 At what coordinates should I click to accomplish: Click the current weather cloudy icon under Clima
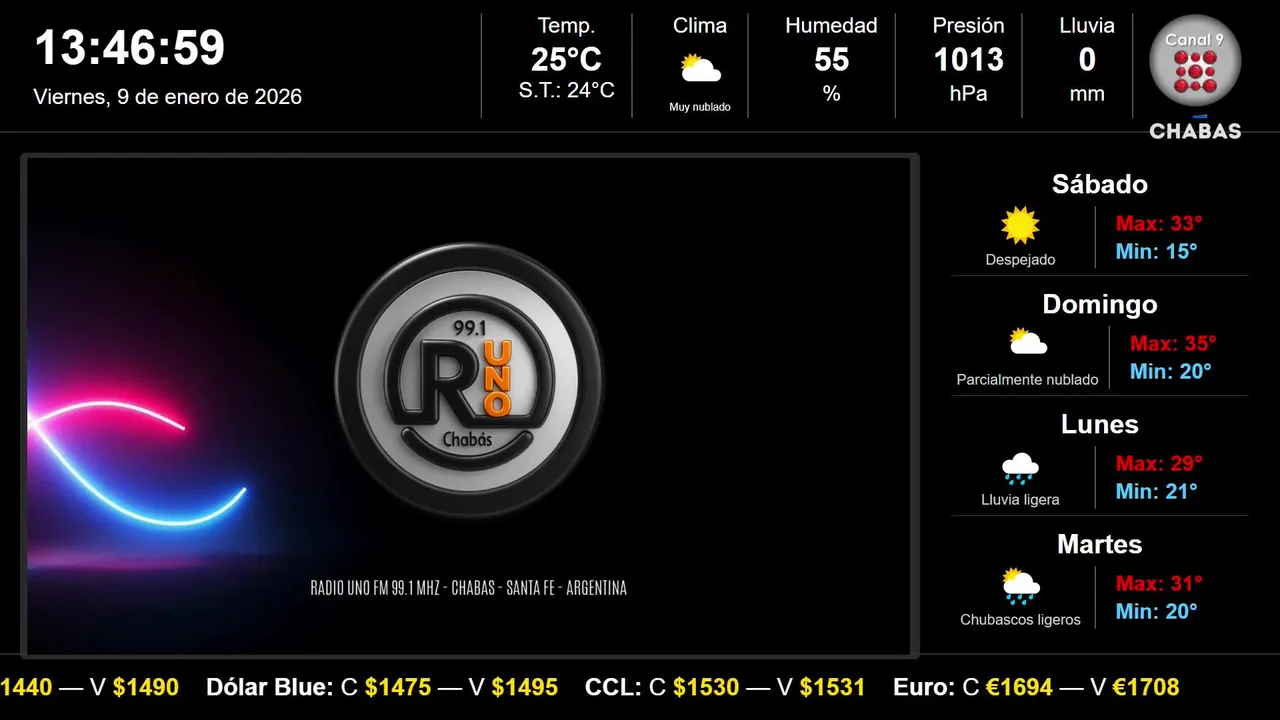click(700, 69)
